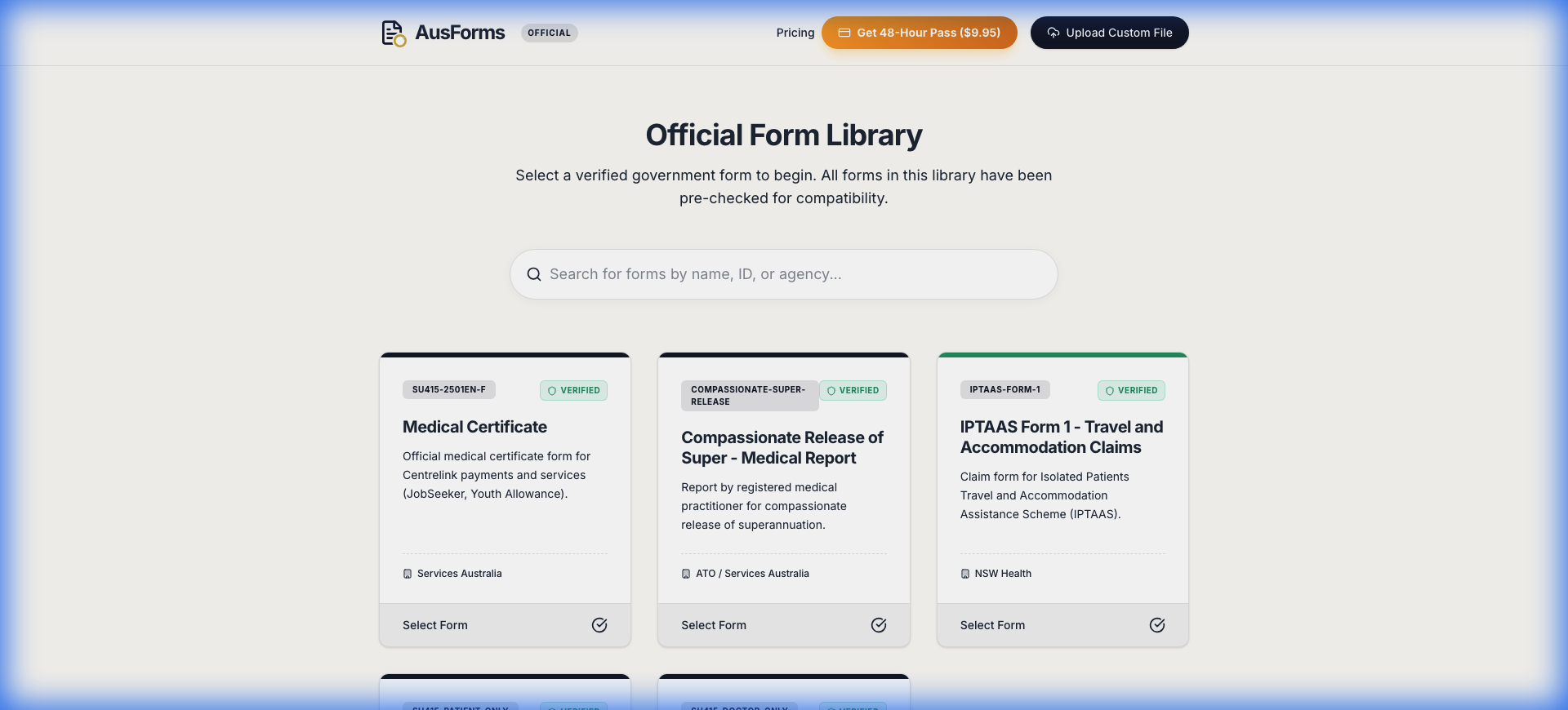Click the Official Form Library heading
Image resolution: width=1568 pixels, height=710 pixels.
click(784, 135)
